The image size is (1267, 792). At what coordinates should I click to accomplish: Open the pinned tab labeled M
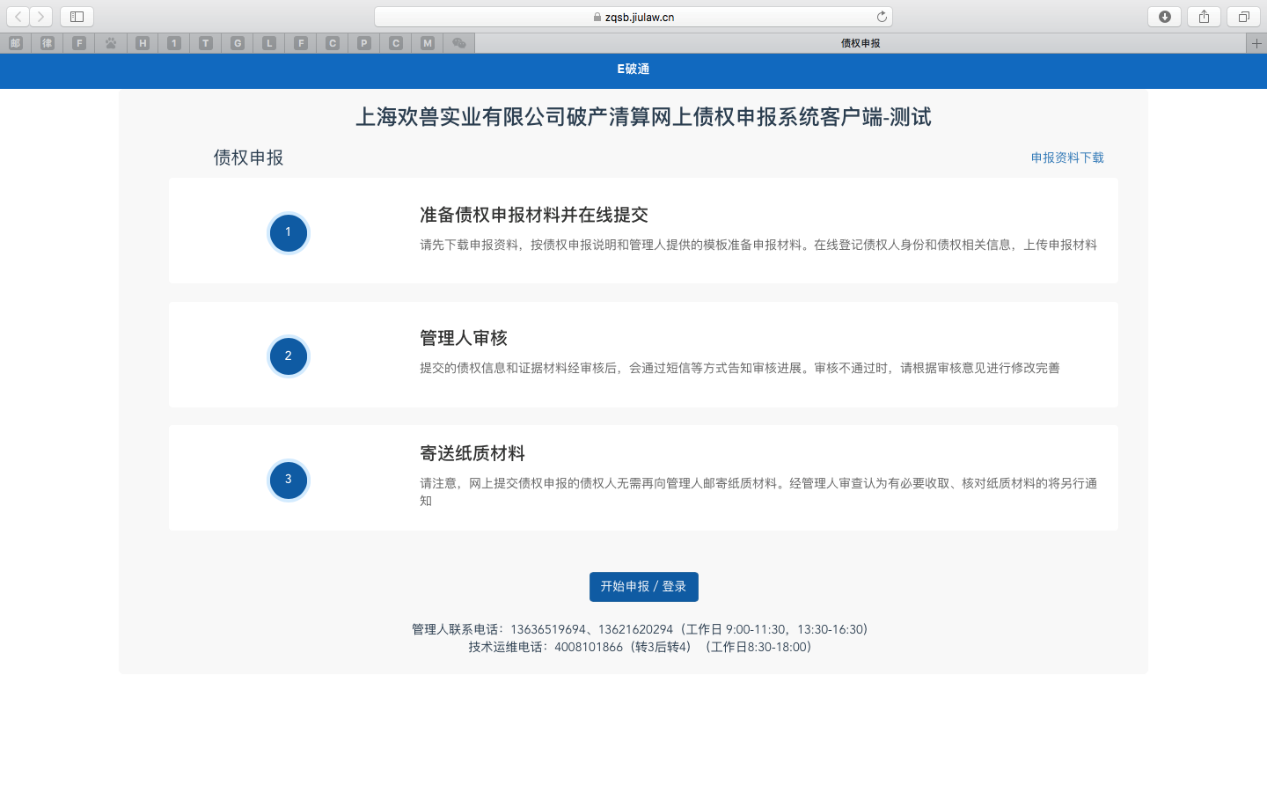[428, 43]
